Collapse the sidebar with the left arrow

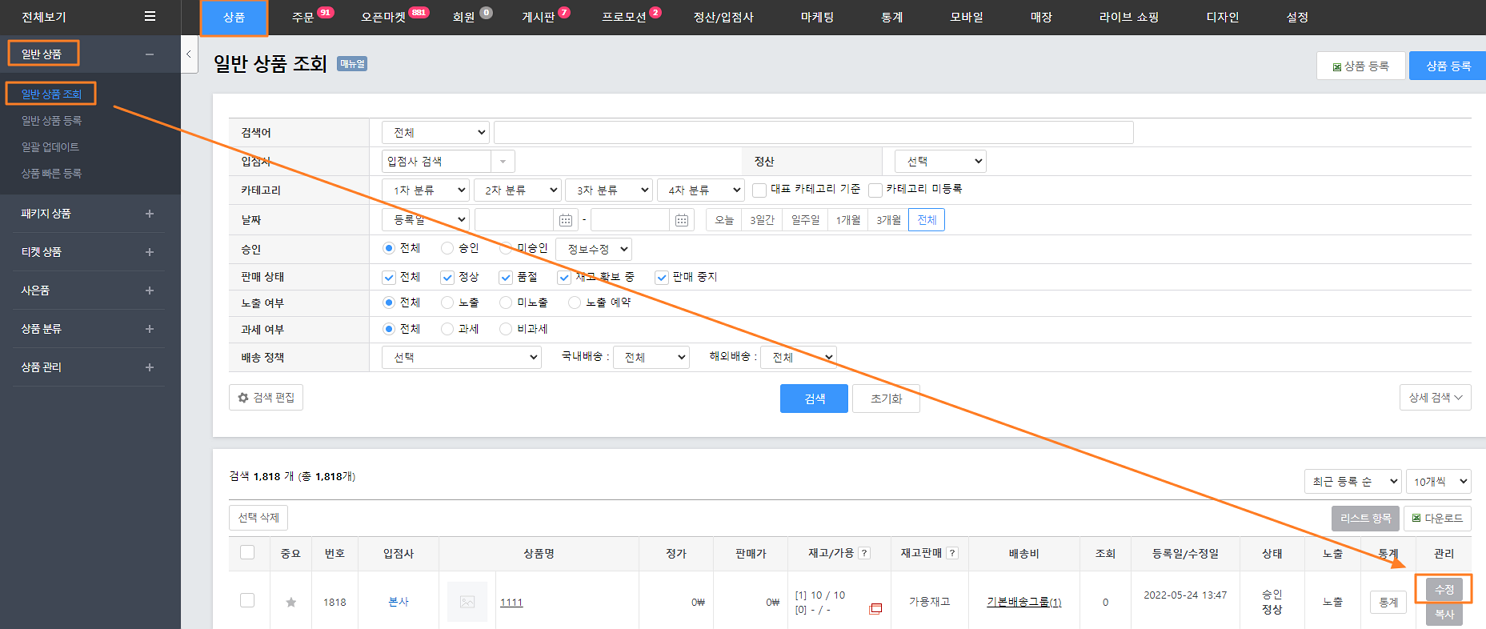click(190, 55)
